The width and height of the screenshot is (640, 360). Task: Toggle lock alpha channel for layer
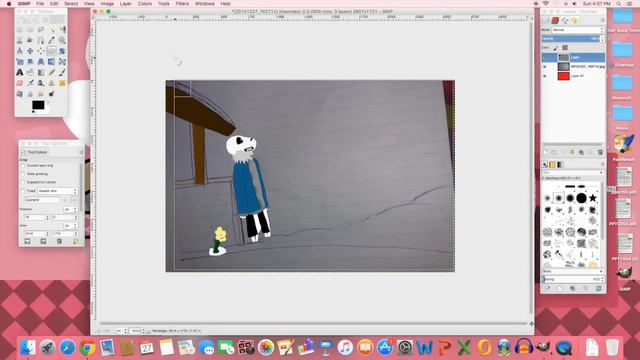565,48
